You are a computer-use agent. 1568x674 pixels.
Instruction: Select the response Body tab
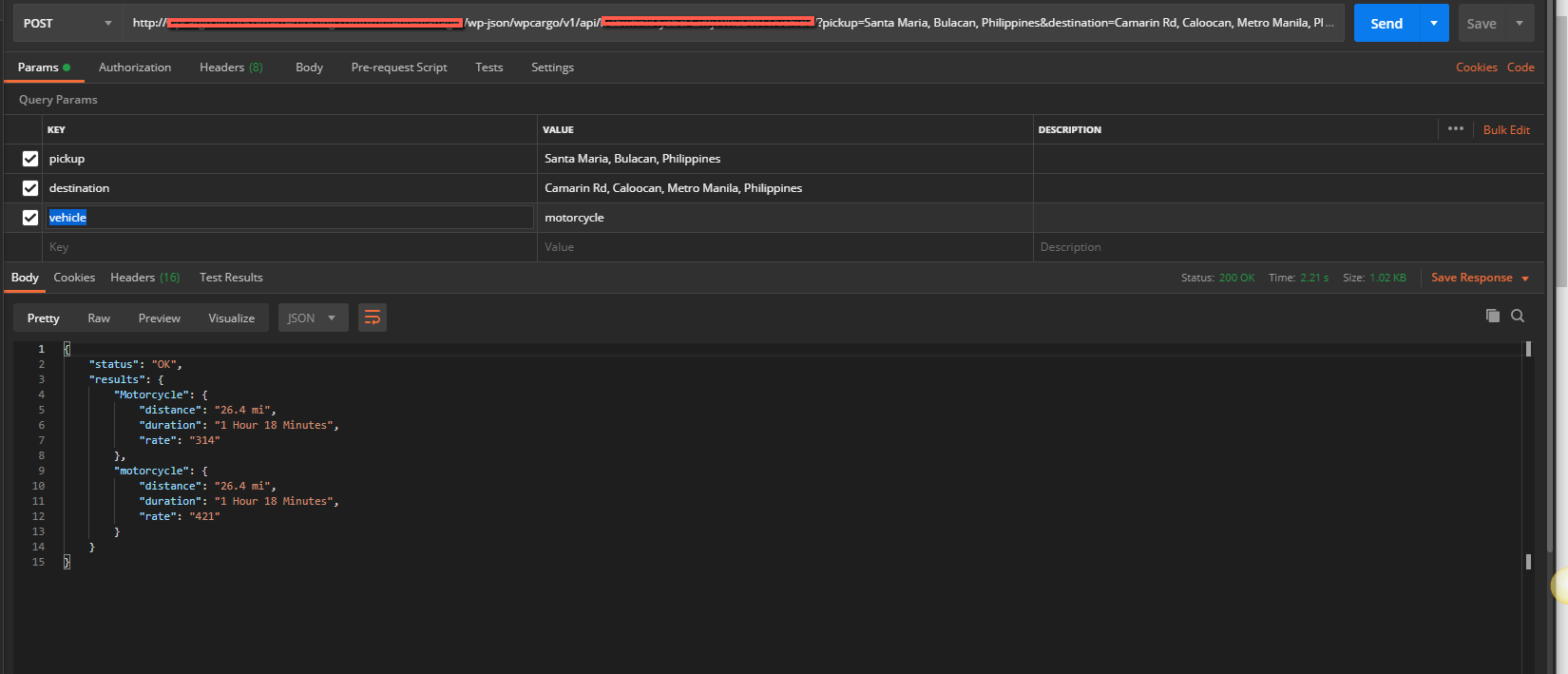[25, 278]
